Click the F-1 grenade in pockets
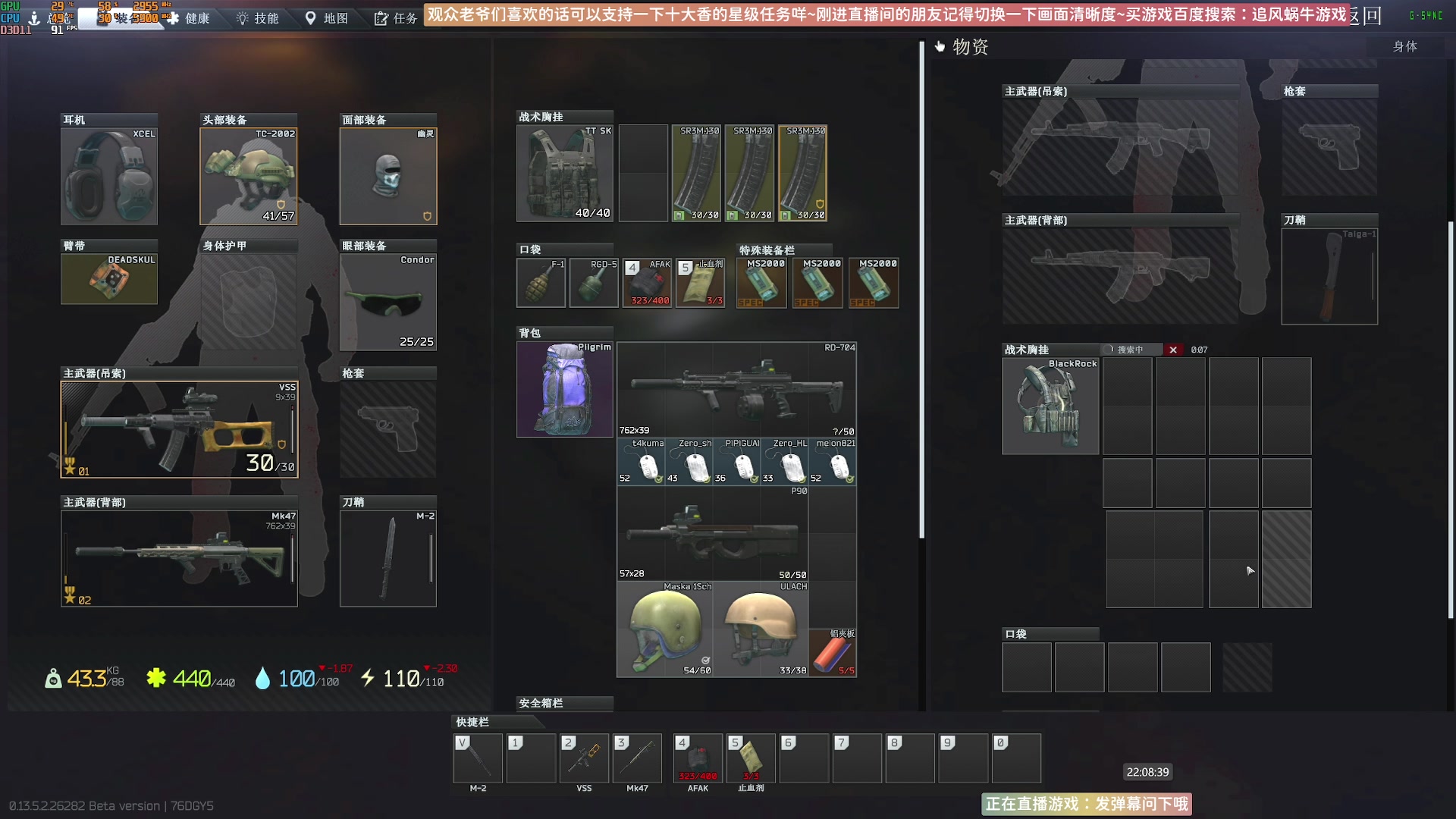 click(x=541, y=283)
